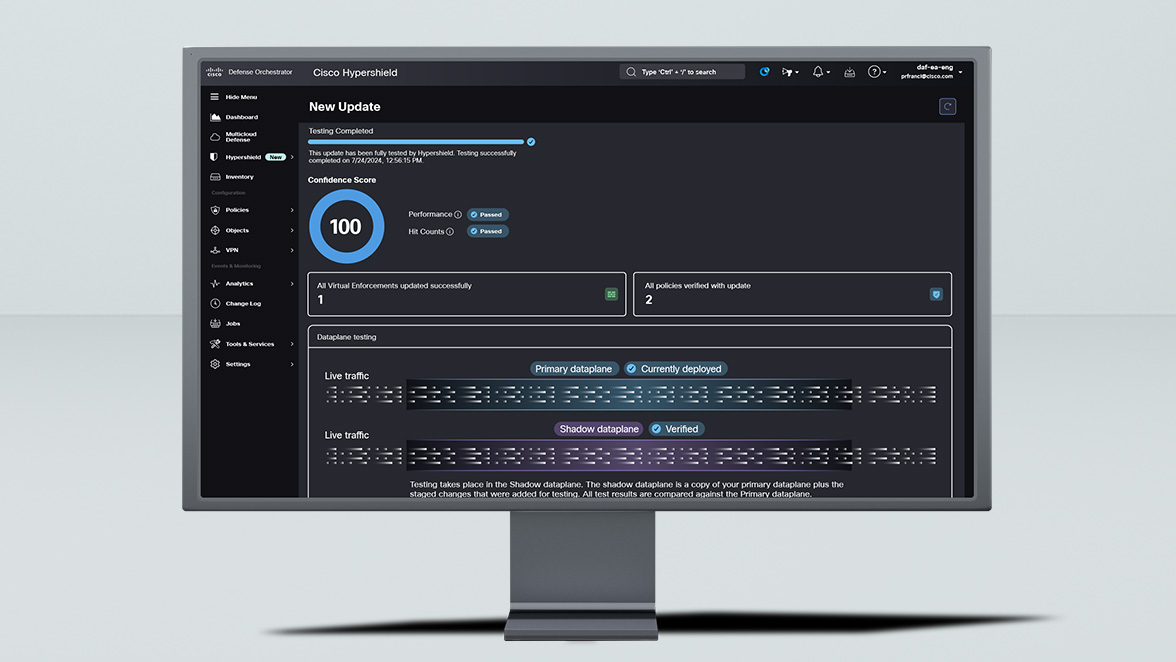Open the help question mark dropdown
Image resolution: width=1176 pixels, height=662 pixels.
click(876, 72)
